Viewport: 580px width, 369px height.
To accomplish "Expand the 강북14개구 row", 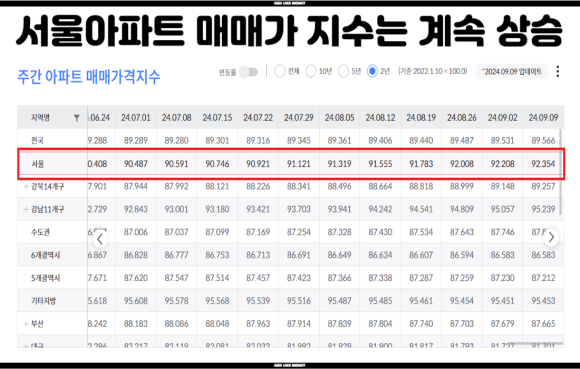I will [x=26, y=186].
